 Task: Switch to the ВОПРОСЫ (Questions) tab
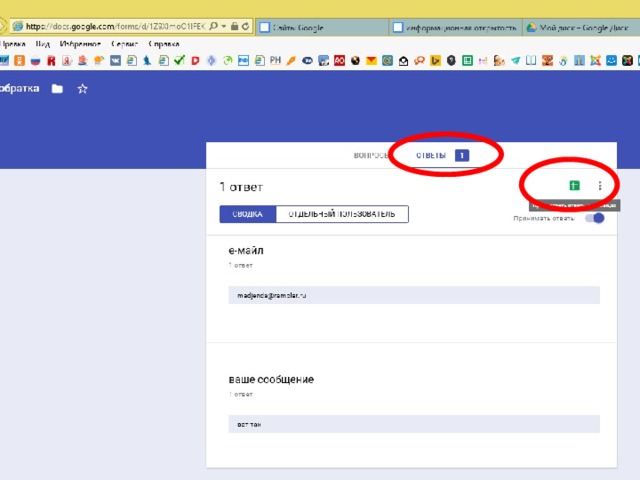point(371,156)
